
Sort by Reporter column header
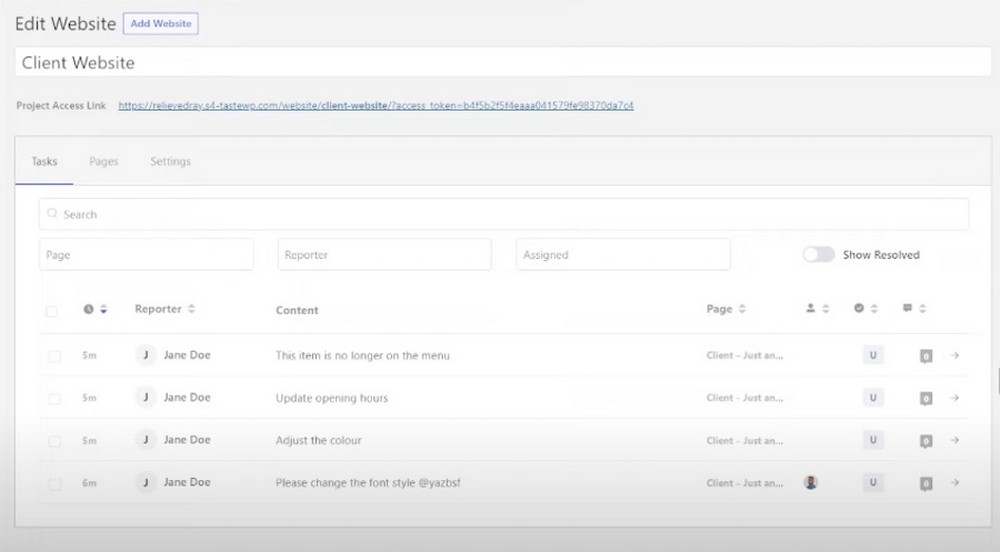point(165,309)
